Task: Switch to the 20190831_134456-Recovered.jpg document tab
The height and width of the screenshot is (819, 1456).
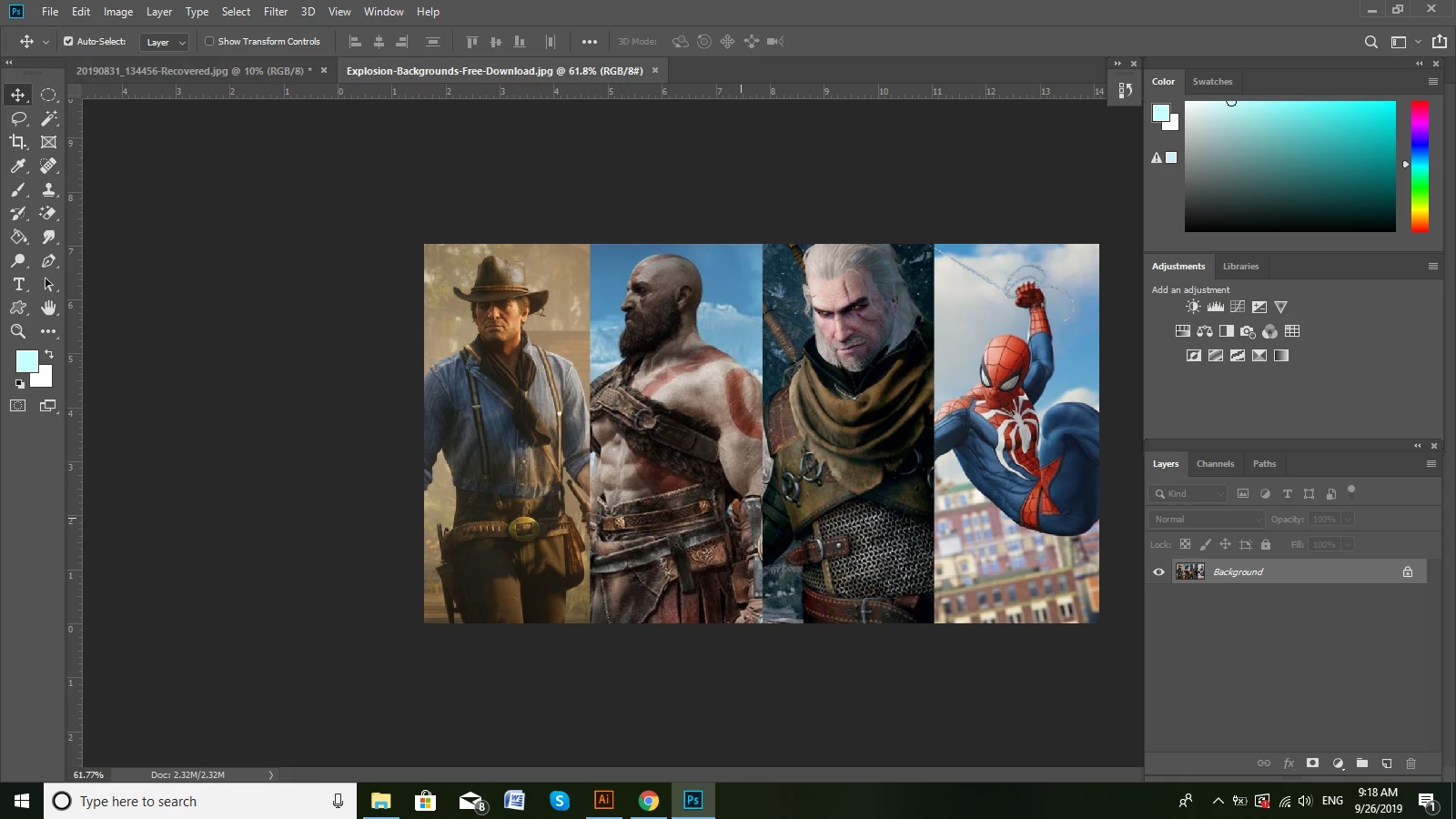Action: point(194,70)
